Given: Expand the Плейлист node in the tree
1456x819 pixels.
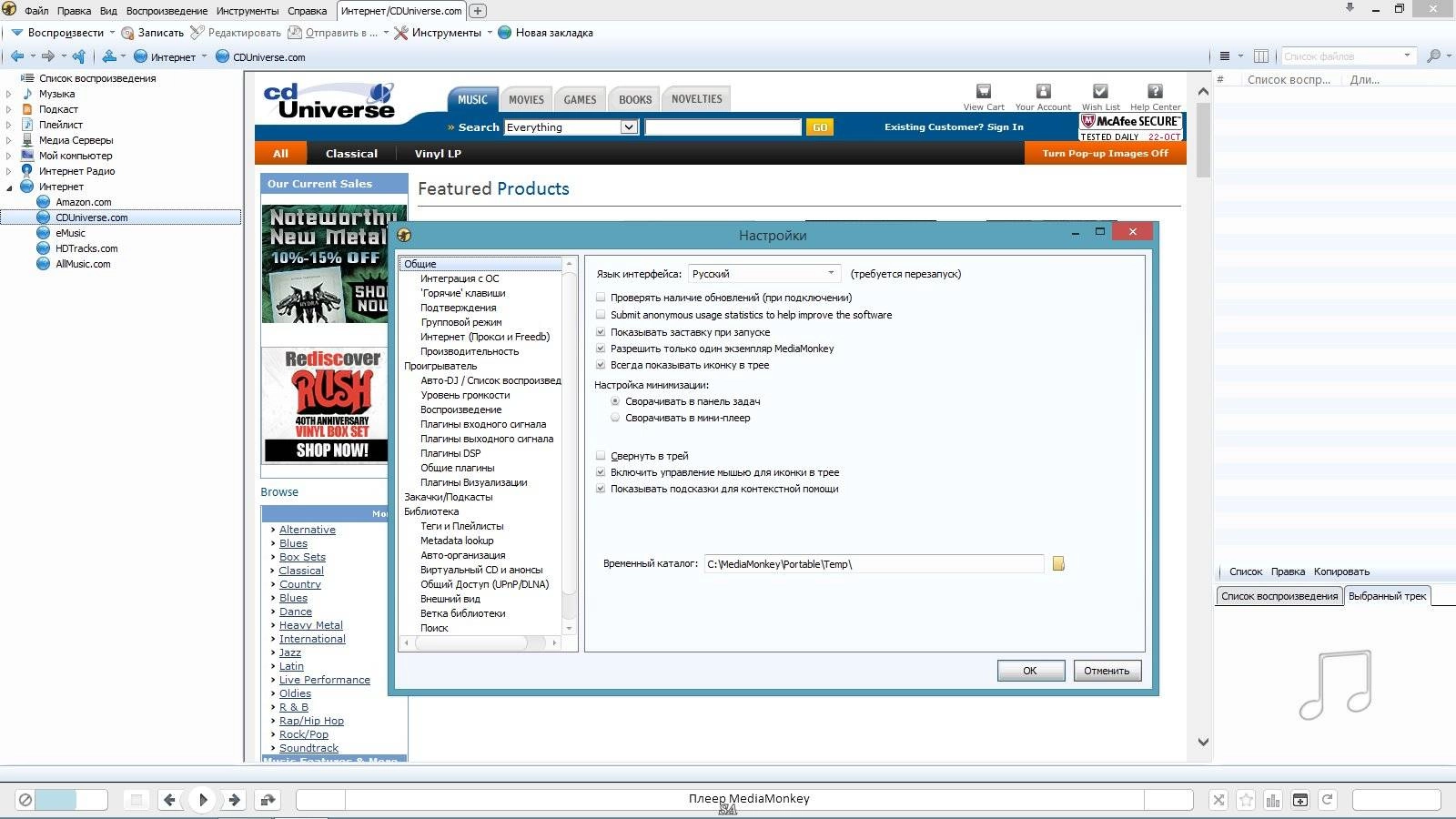Looking at the screenshot, I should tap(9, 125).
